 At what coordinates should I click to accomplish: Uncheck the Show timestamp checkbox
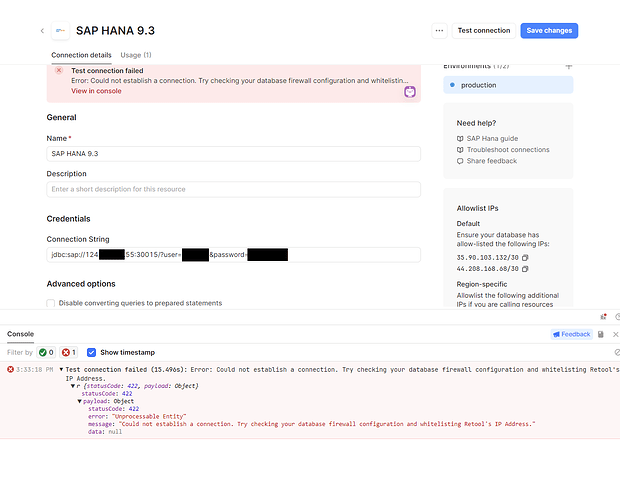(x=91, y=352)
